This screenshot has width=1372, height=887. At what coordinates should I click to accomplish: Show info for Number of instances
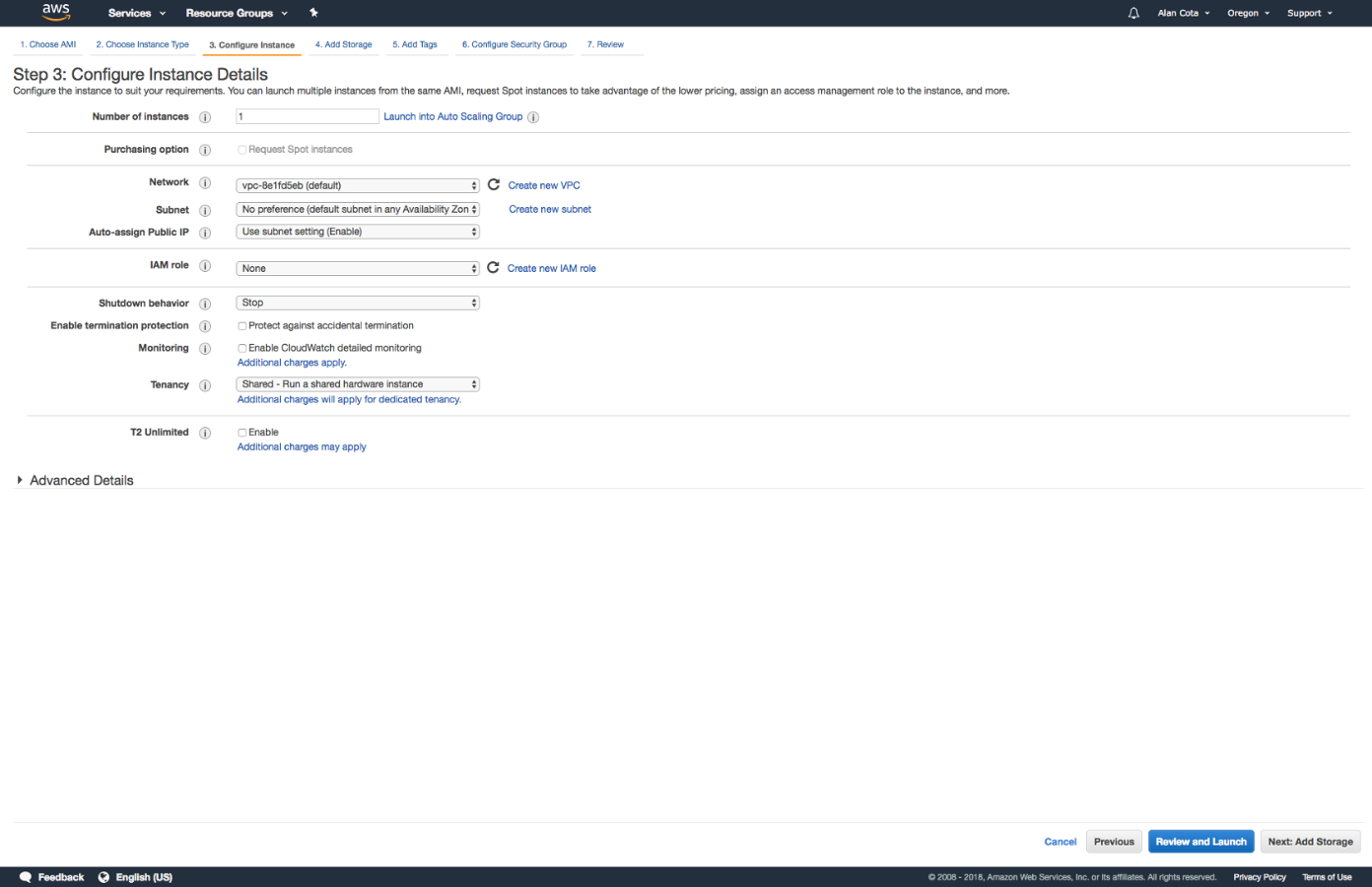tap(205, 117)
